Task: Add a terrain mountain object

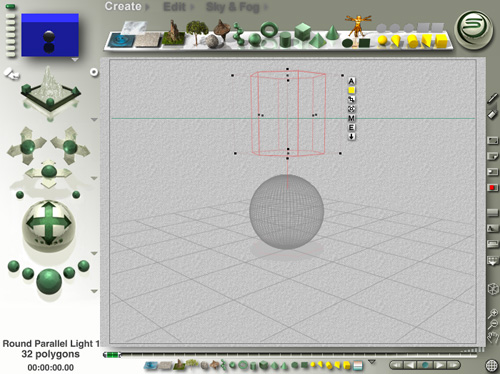Action: 173,33
